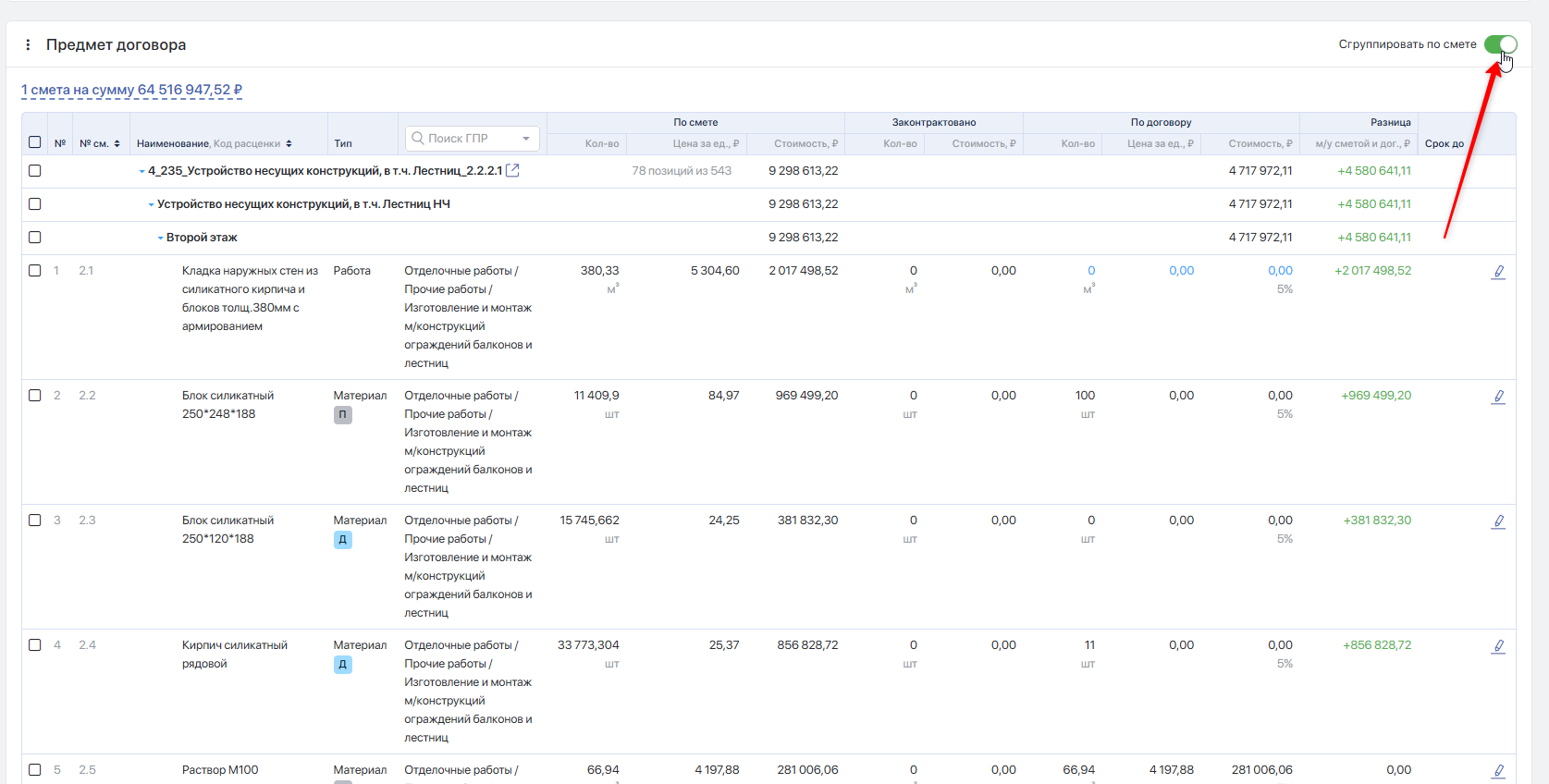Screen dimensions: 1549x784
Task: Collapse the 4_235_Устройство несущих конструкций group
Action: [x=141, y=171]
